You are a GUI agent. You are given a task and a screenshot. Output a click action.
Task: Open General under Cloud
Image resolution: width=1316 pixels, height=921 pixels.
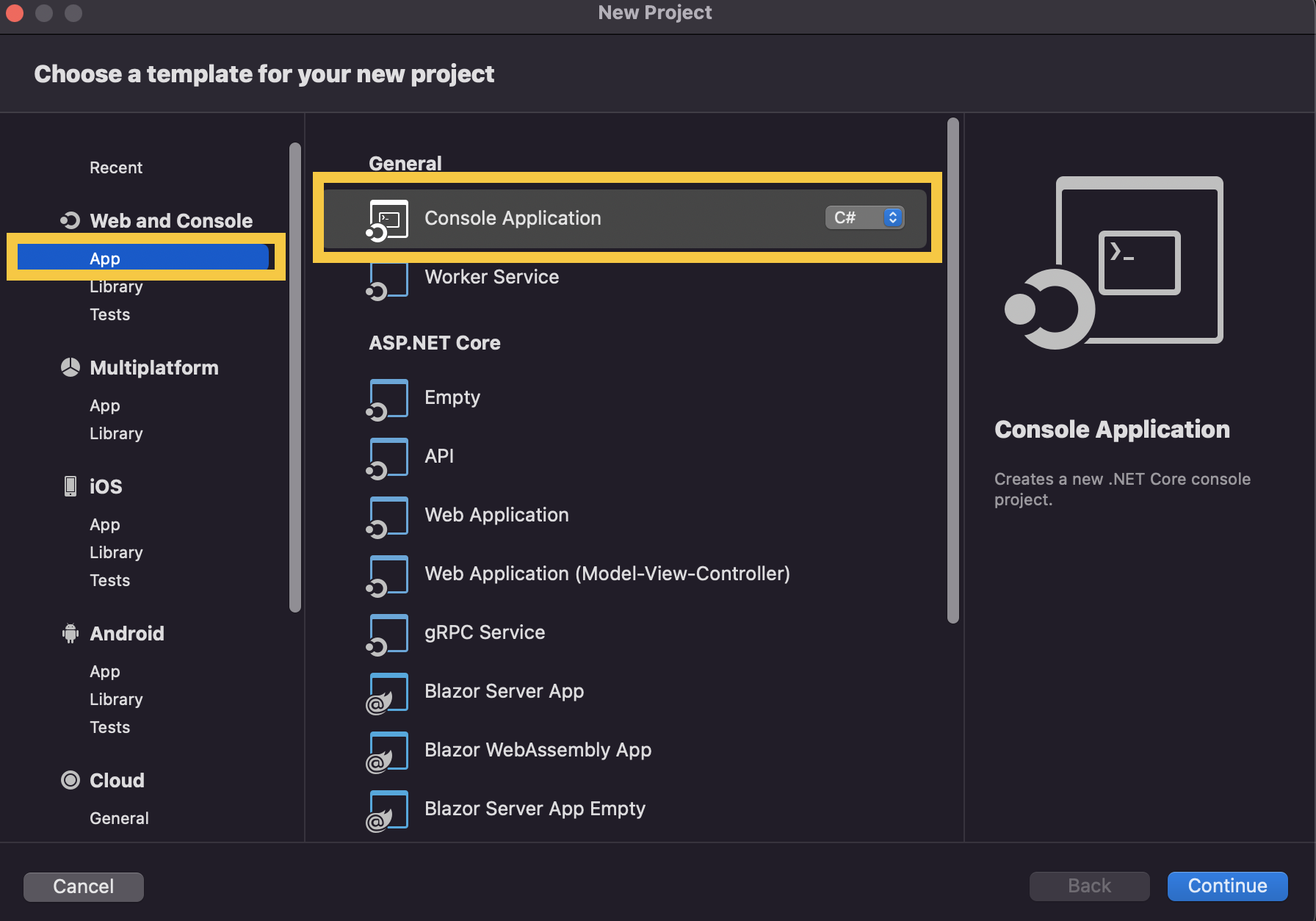pyautogui.click(x=119, y=818)
